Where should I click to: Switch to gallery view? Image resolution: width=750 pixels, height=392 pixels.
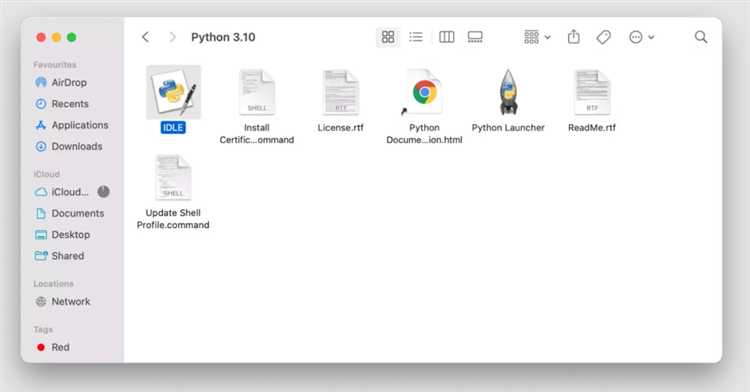coord(475,37)
